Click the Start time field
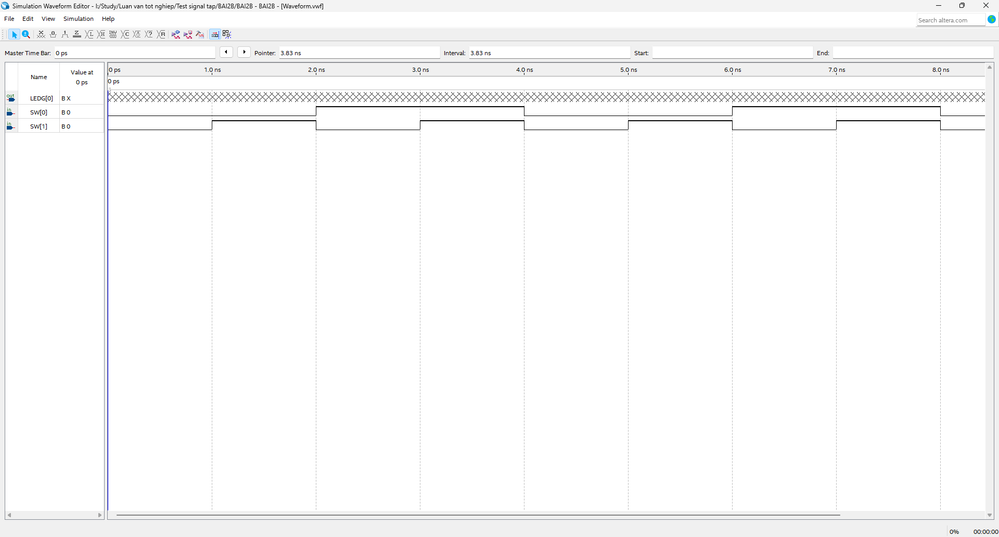This screenshot has height=537, width=999. (x=732, y=53)
